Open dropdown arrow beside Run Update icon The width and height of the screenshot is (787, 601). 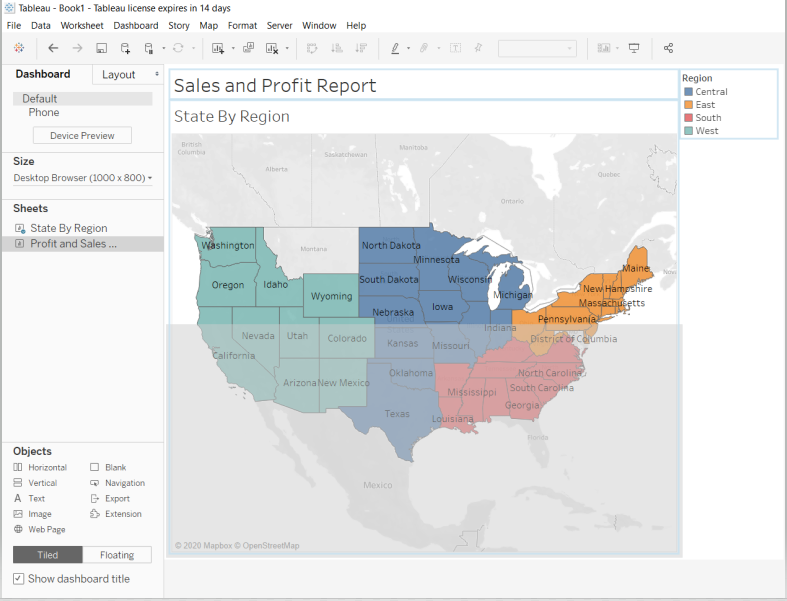tap(193, 48)
